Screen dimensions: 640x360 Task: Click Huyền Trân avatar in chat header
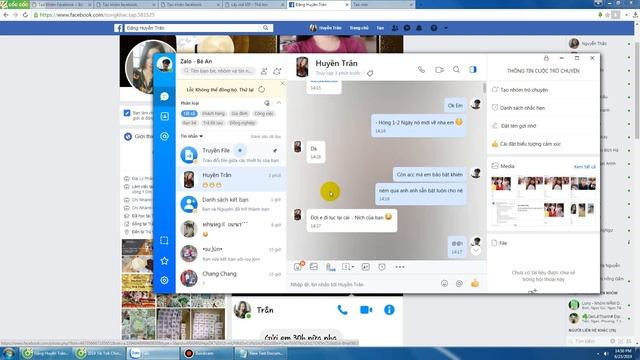pos(302,67)
